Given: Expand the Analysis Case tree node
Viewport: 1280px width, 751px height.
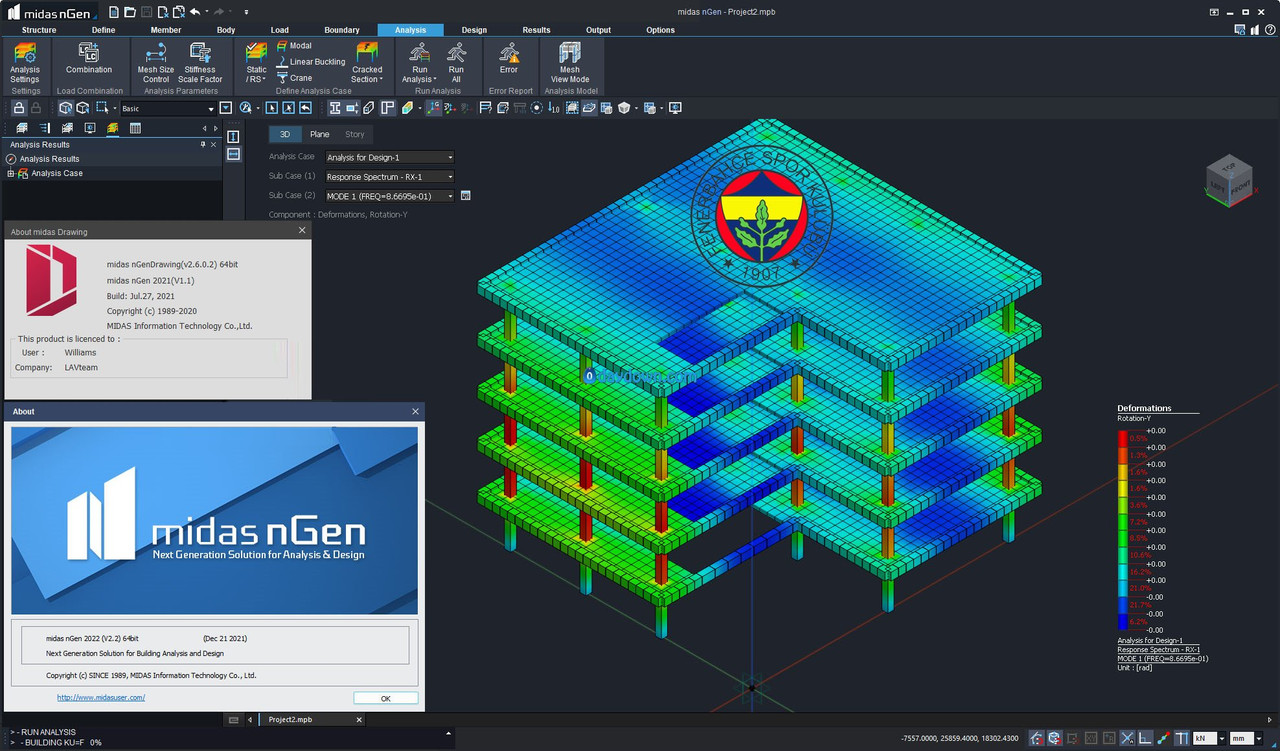Looking at the screenshot, I should tap(11, 174).
